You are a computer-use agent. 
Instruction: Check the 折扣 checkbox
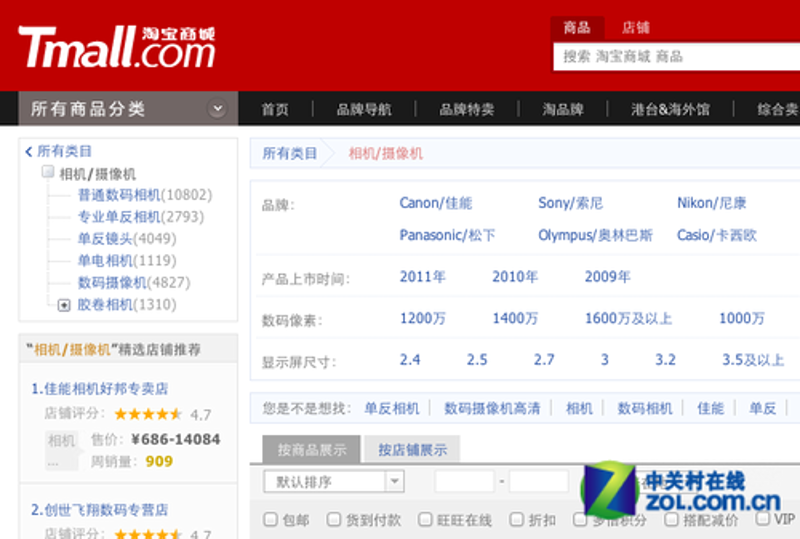tap(516, 520)
